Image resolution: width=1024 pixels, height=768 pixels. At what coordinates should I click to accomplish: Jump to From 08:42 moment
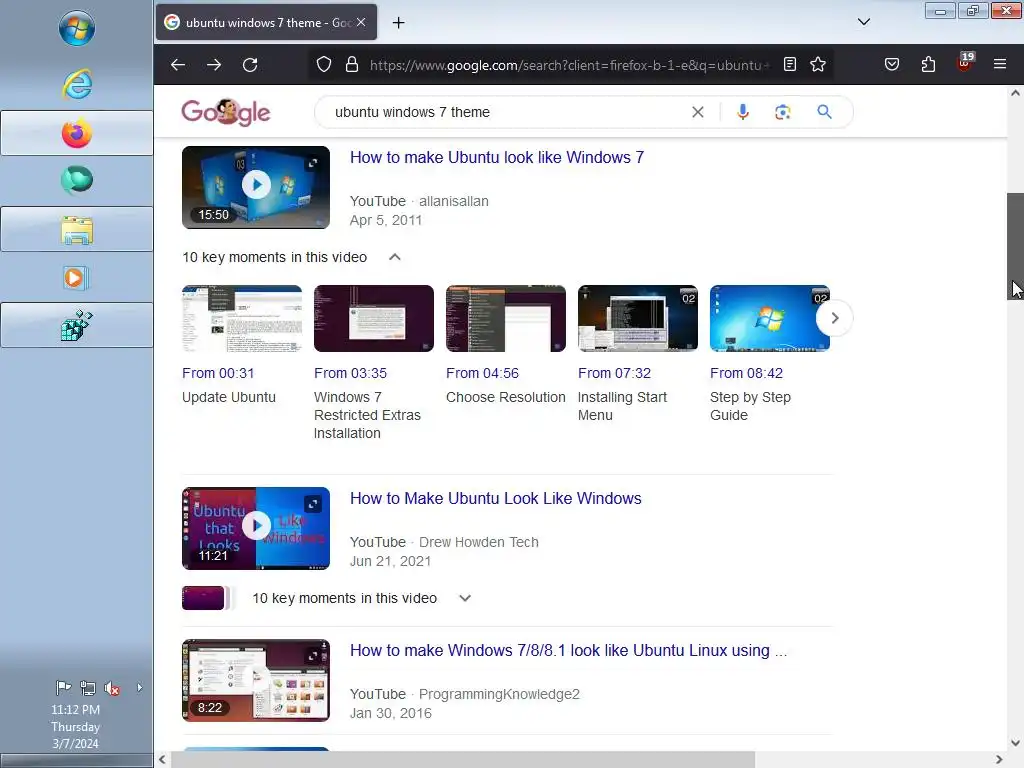click(746, 373)
